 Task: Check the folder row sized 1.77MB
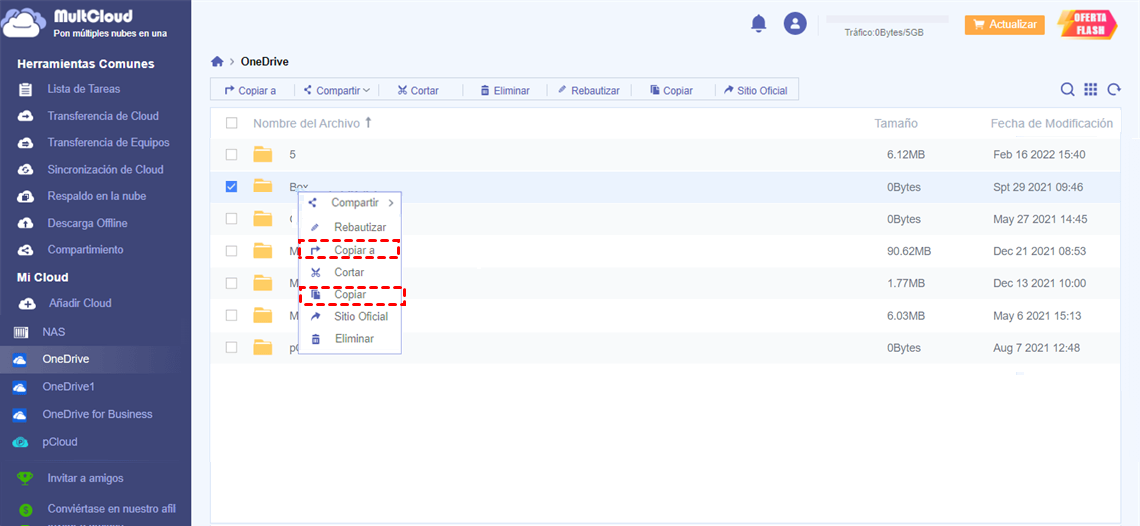point(231,283)
